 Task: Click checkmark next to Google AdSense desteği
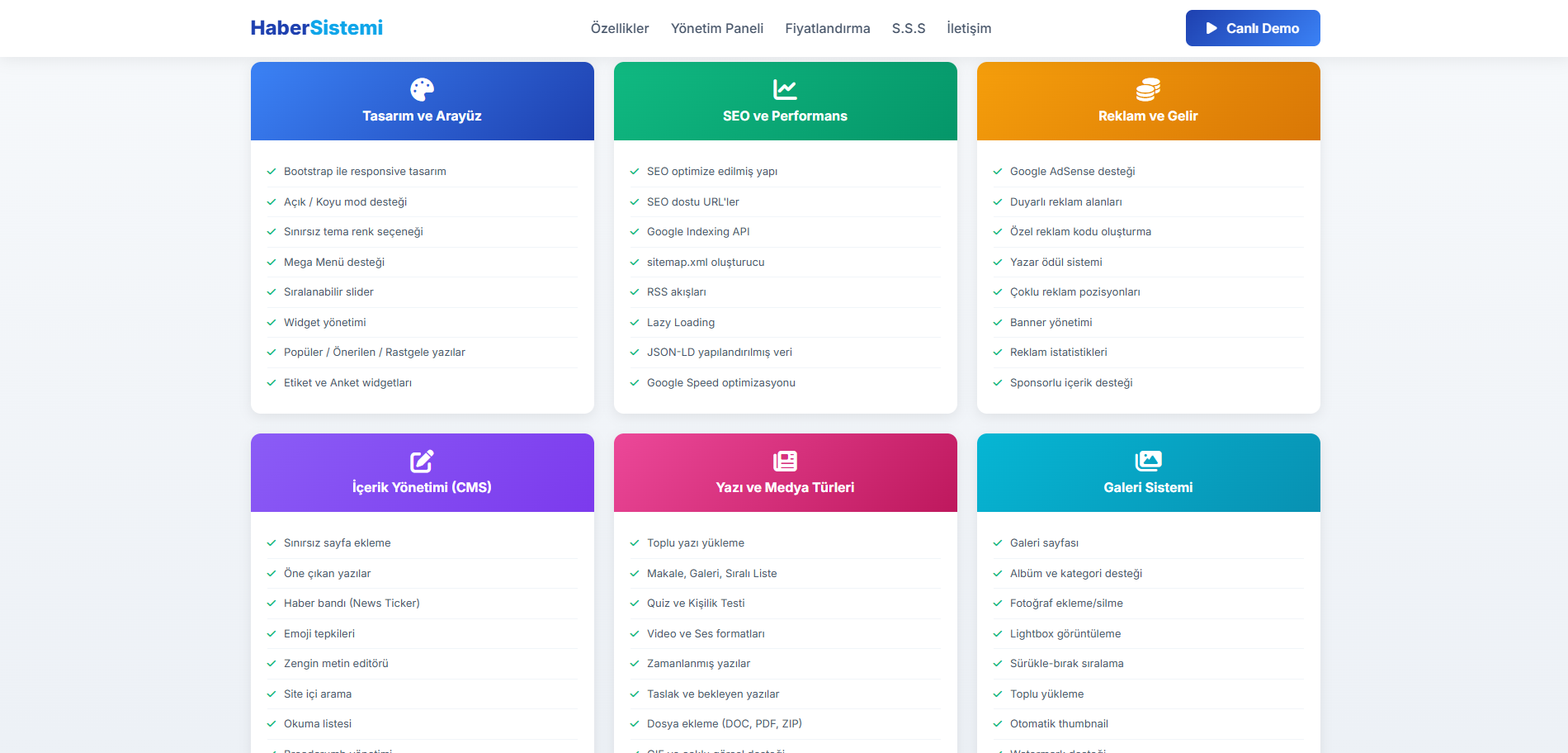[998, 172]
